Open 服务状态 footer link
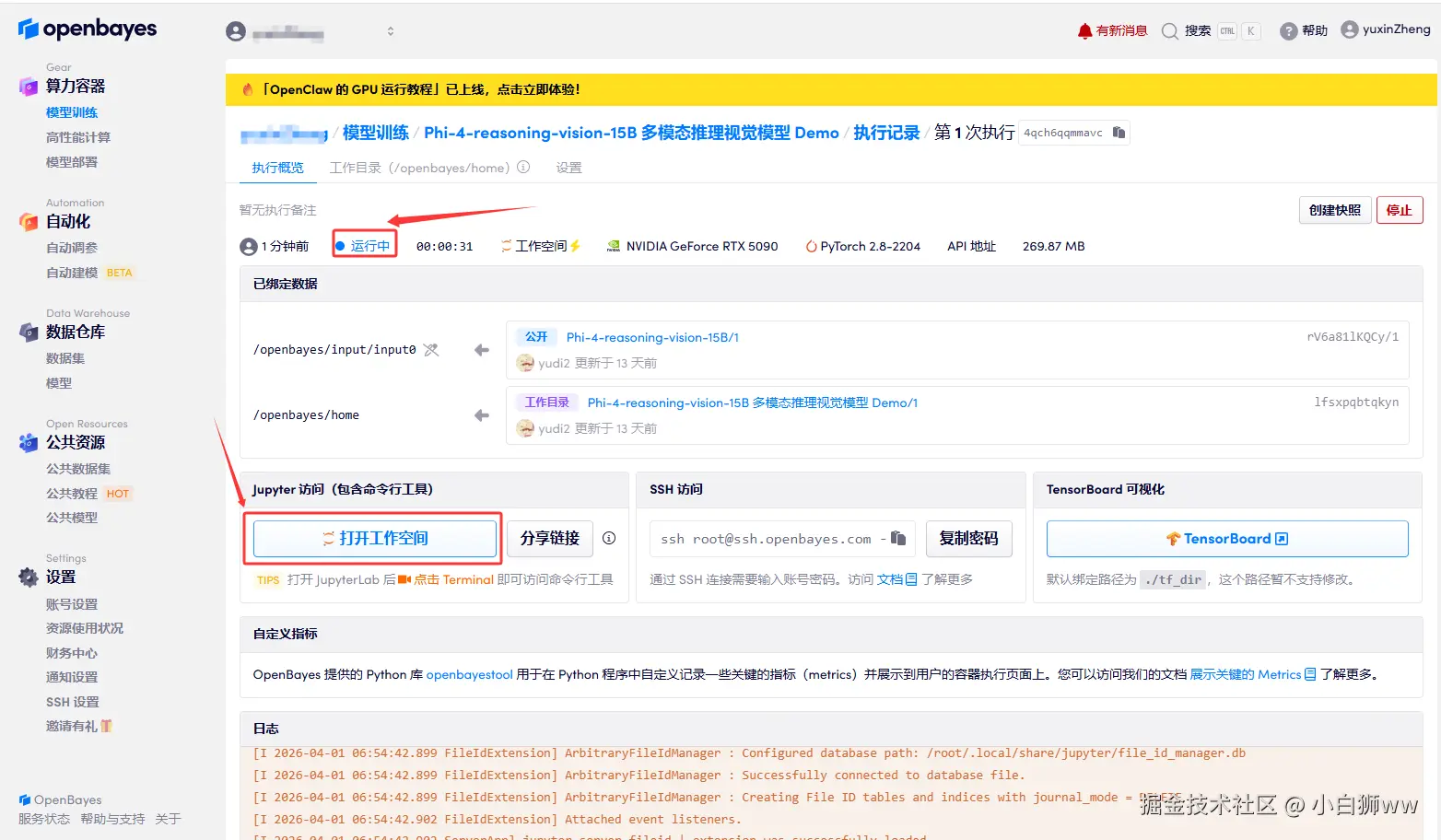Screen dimensions: 1441x840 pos(44,819)
